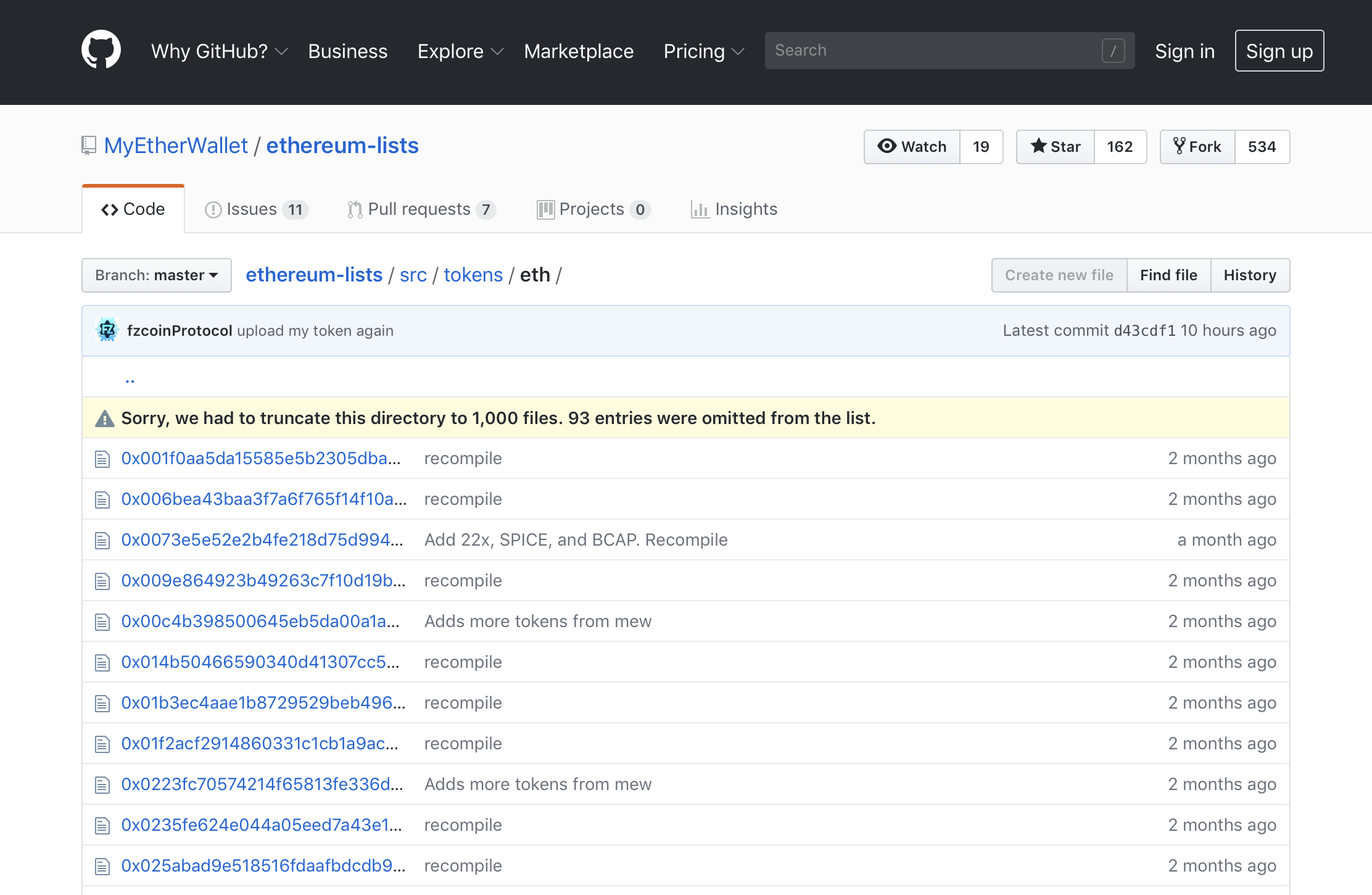Open the tokens breadcrumb link
This screenshot has width=1372, height=895.
pos(473,275)
